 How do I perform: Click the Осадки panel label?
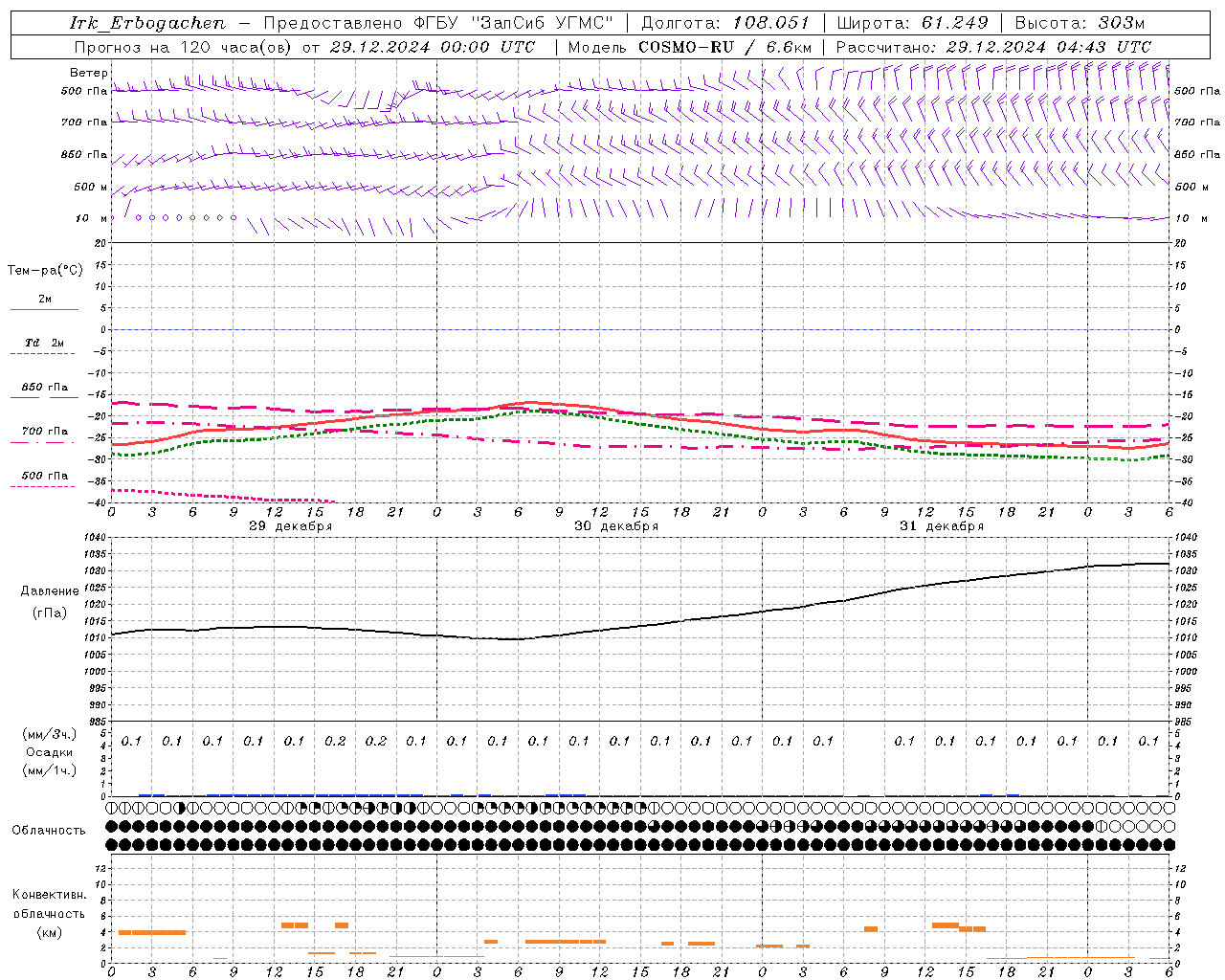coord(50,752)
